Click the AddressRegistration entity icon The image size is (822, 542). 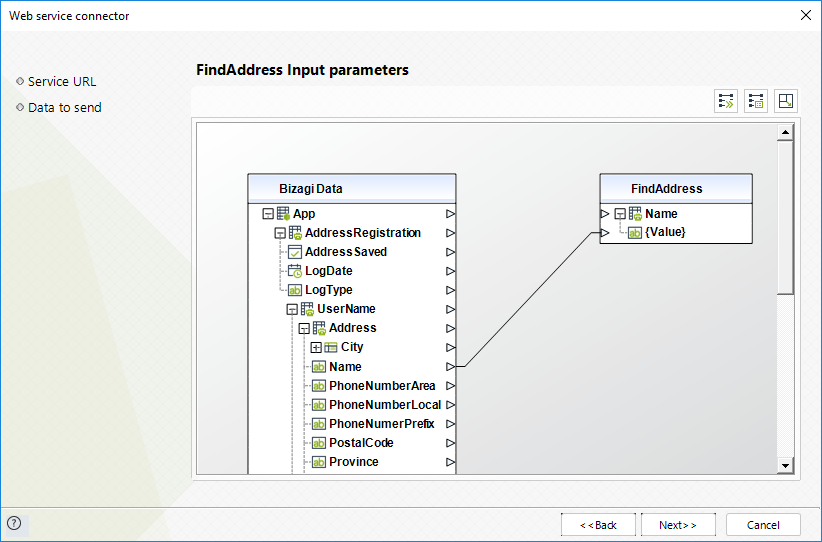[x=295, y=233]
